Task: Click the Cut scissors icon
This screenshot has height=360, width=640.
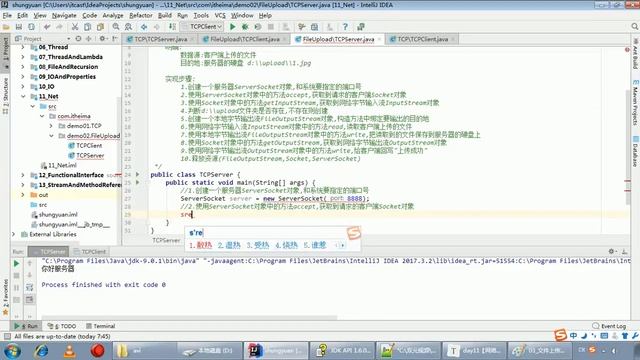Action: (x=75, y=27)
